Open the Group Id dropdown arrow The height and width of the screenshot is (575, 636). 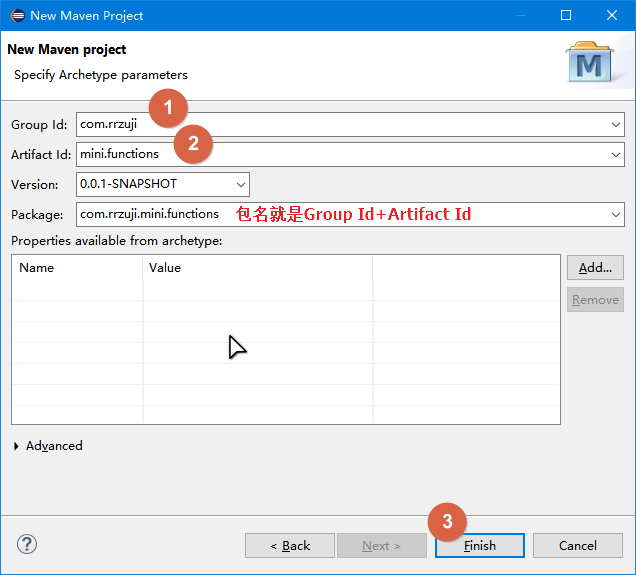click(616, 125)
